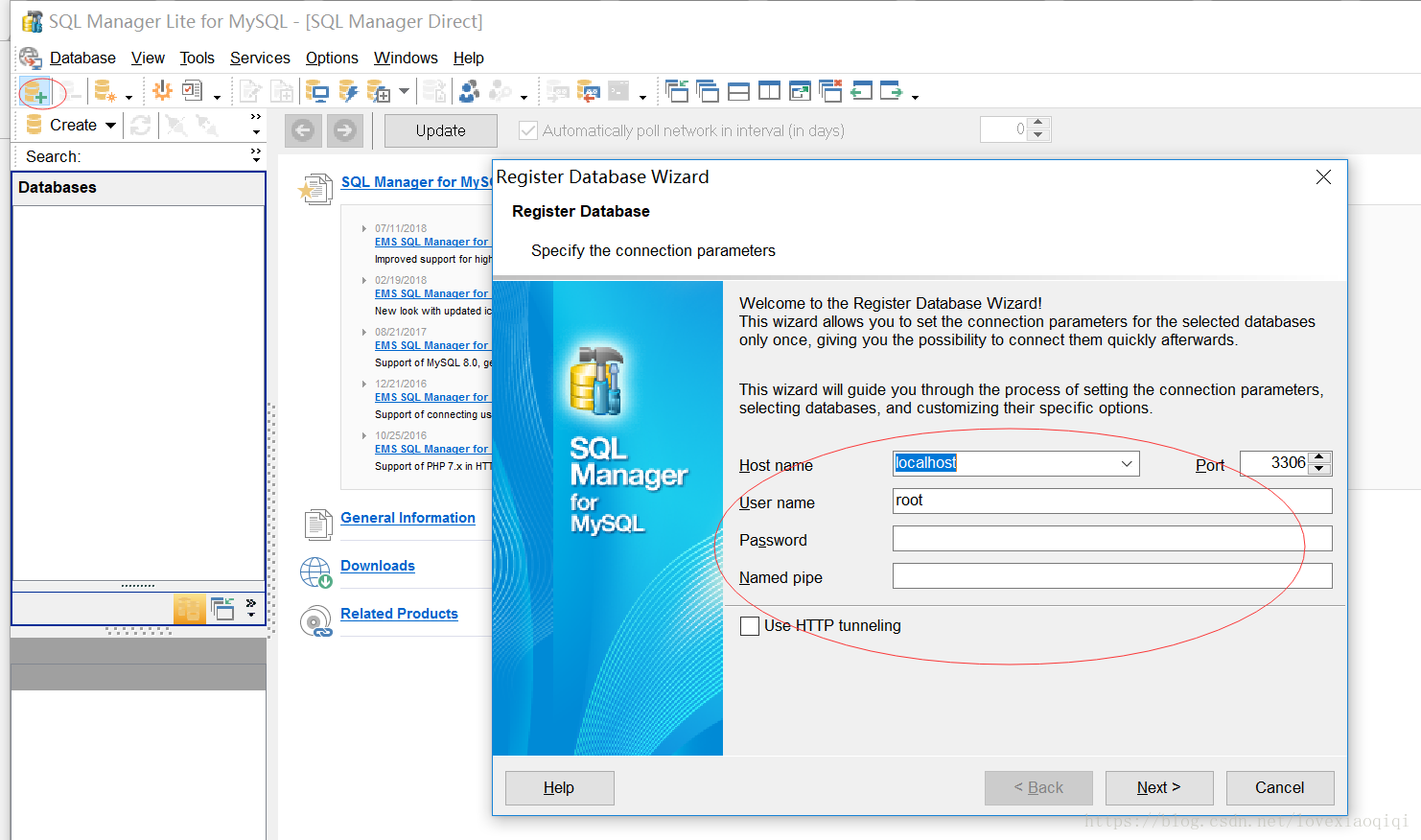The height and width of the screenshot is (840, 1421).
Task: Click the Next Window icon with right arrow
Action: pyautogui.click(x=892, y=91)
